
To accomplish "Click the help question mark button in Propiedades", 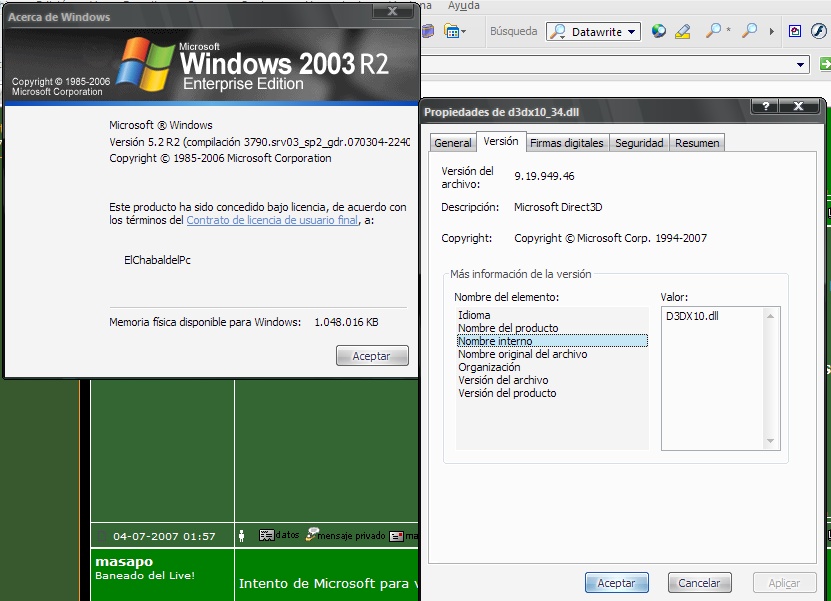I will 765,106.
